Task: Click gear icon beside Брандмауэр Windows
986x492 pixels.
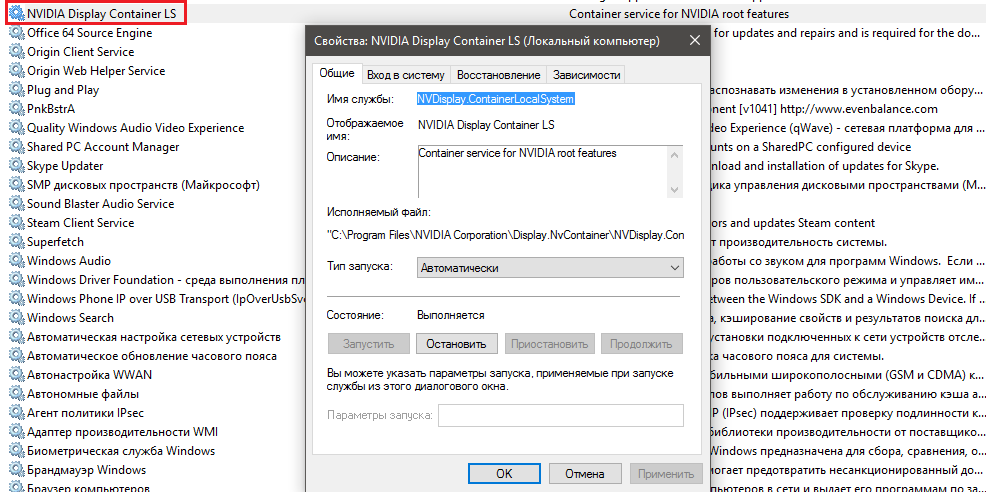Action: coord(16,469)
